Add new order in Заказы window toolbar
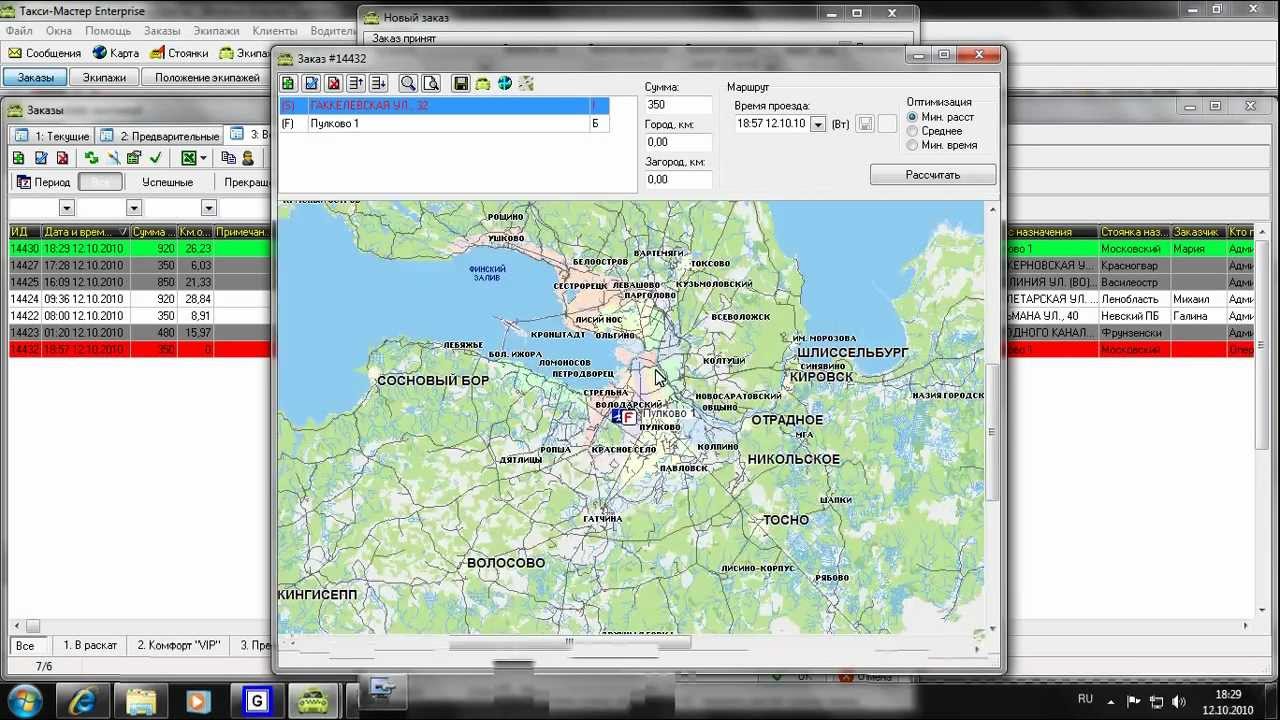This screenshot has width=1280, height=720. [x=19, y=158]
